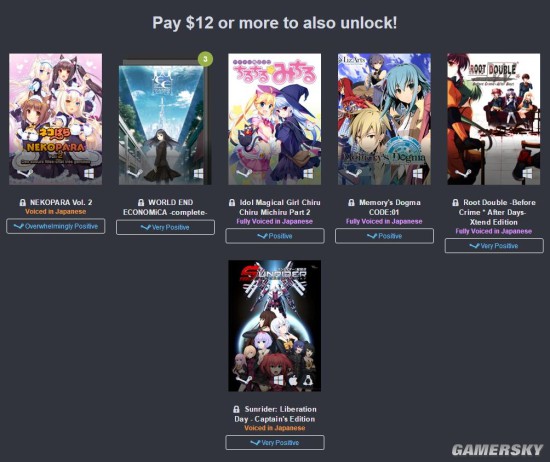Click the lock icon beside WORLD END ECONOMiCA

click(x=141, y=202)
